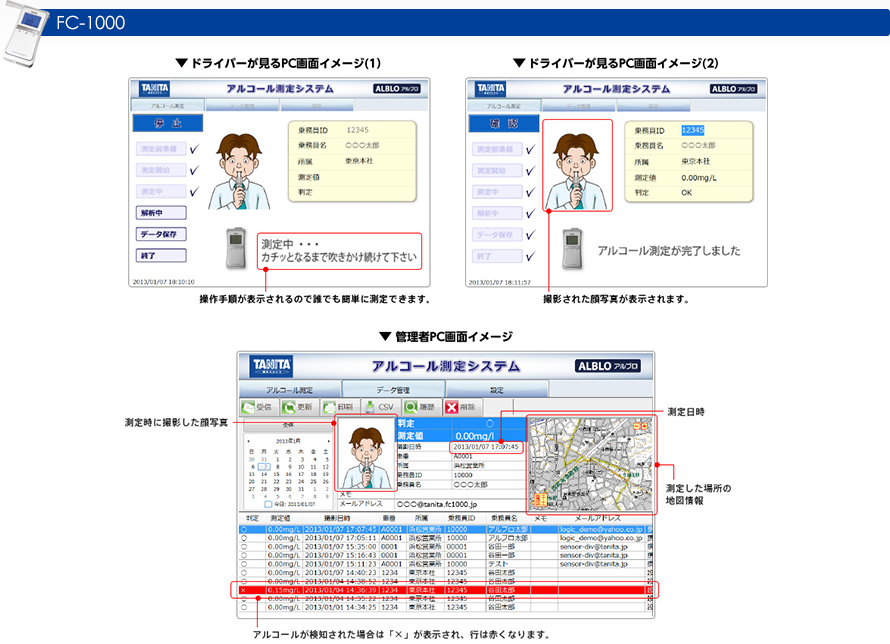The width and height of the screenshot is (890, 644).
Task: Select row dated 2013/01/01 14:34:25
Action: (445, 607)
